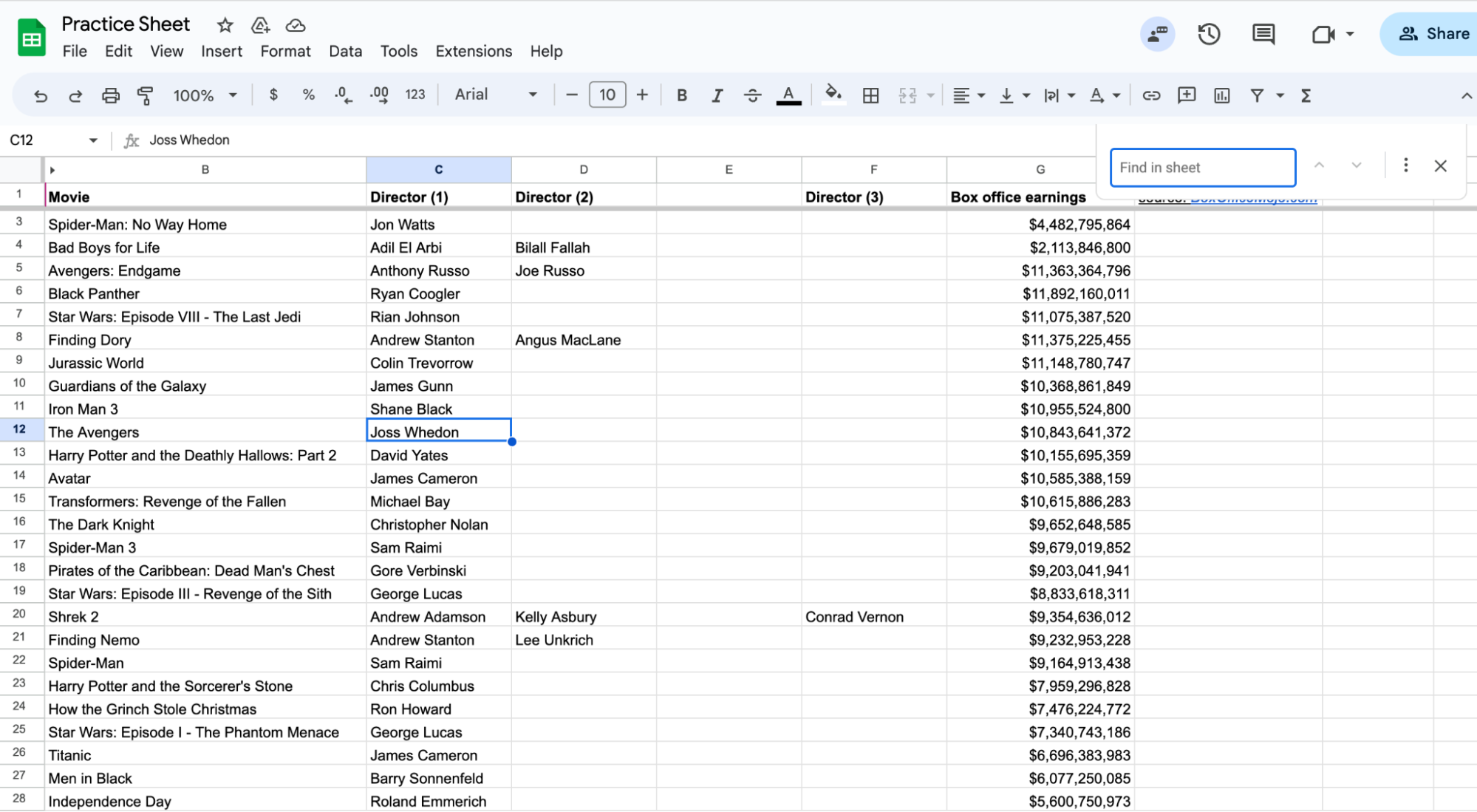1477x812 pixels.
Task: Check the cloud document status icon
Action: tap(296, 25)
